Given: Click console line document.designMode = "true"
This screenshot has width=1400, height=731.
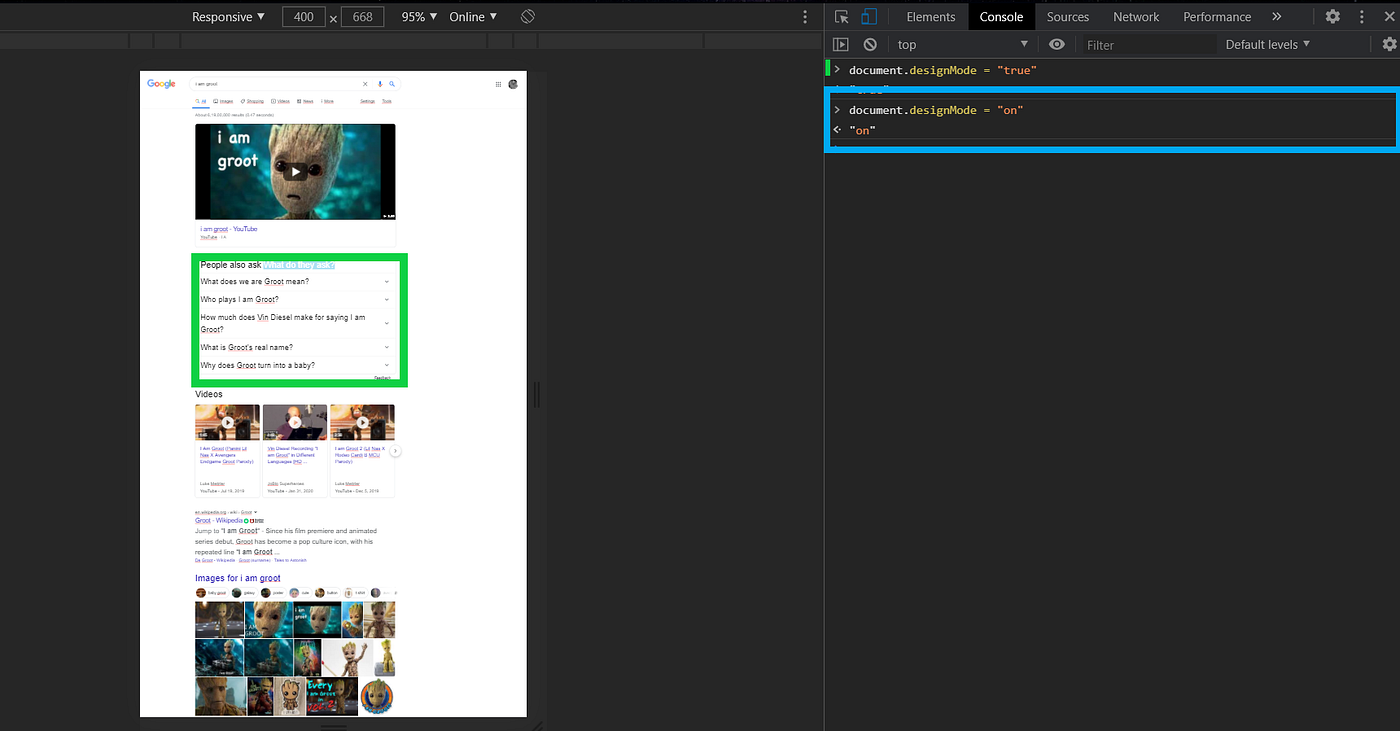Looking at the screenshot, I should (943, 70).
